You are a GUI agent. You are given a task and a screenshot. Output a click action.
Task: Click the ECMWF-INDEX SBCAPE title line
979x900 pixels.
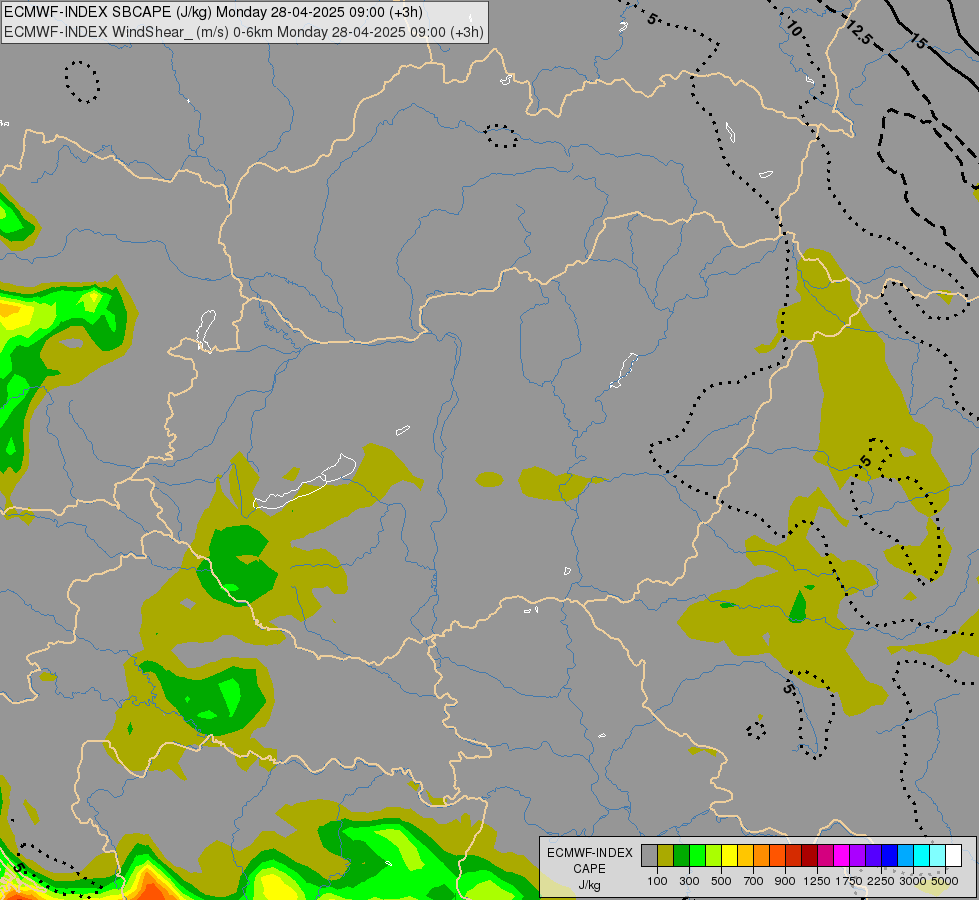[213, 12]
